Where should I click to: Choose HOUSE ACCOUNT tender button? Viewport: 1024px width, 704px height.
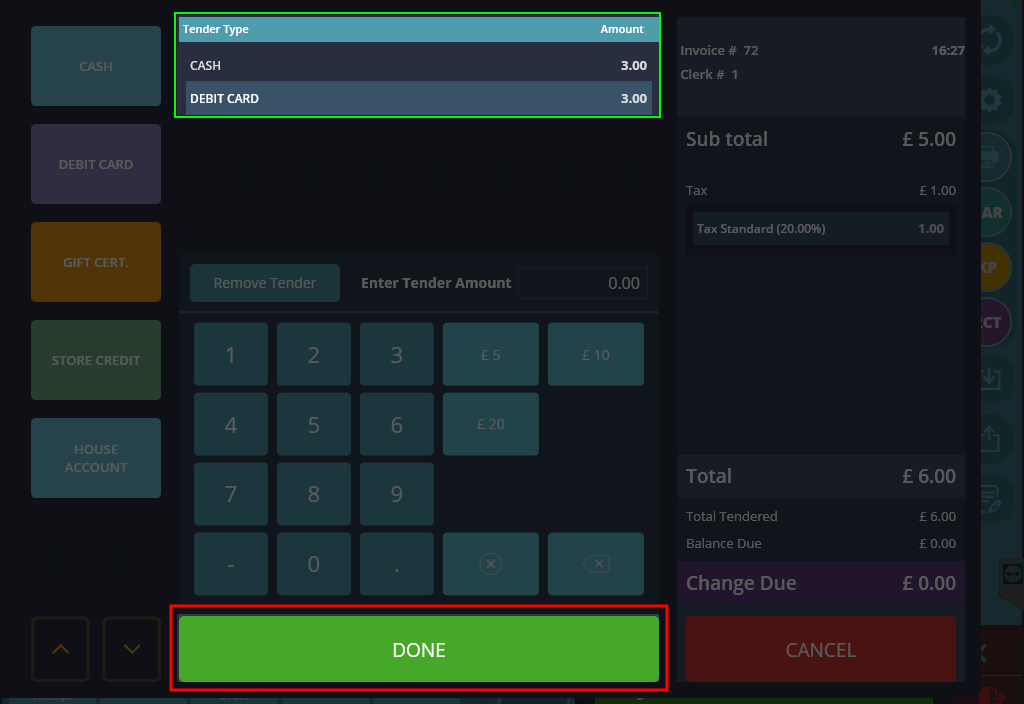coord(96,458)
